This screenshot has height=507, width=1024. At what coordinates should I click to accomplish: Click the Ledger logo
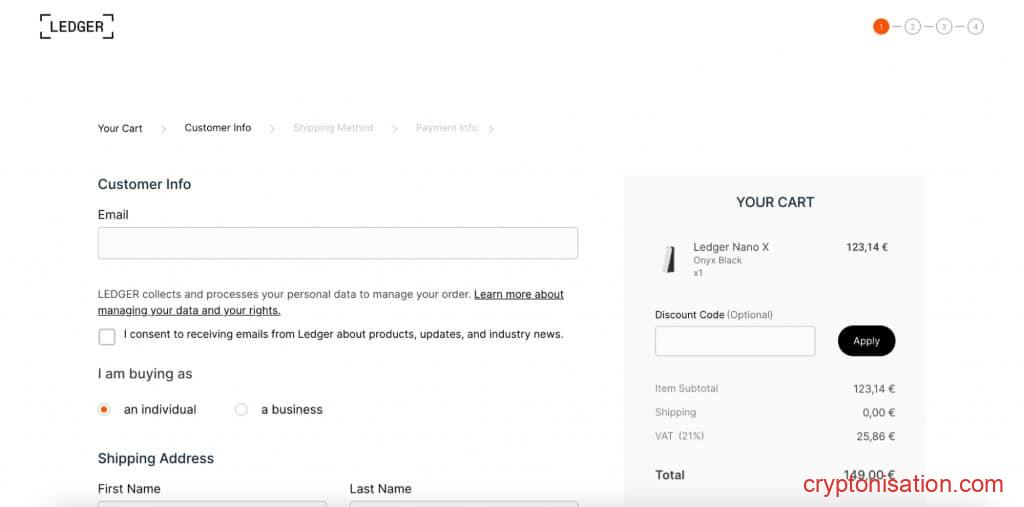77,27
